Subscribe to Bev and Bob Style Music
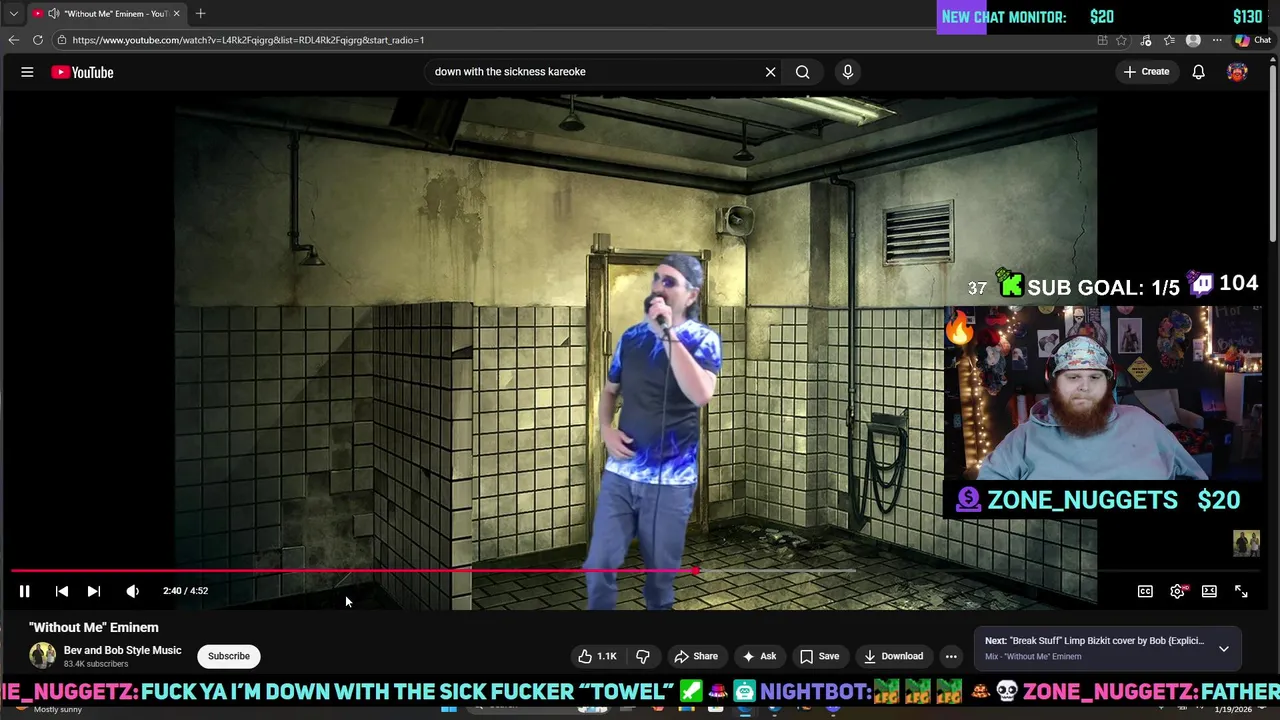 (229, 656)
